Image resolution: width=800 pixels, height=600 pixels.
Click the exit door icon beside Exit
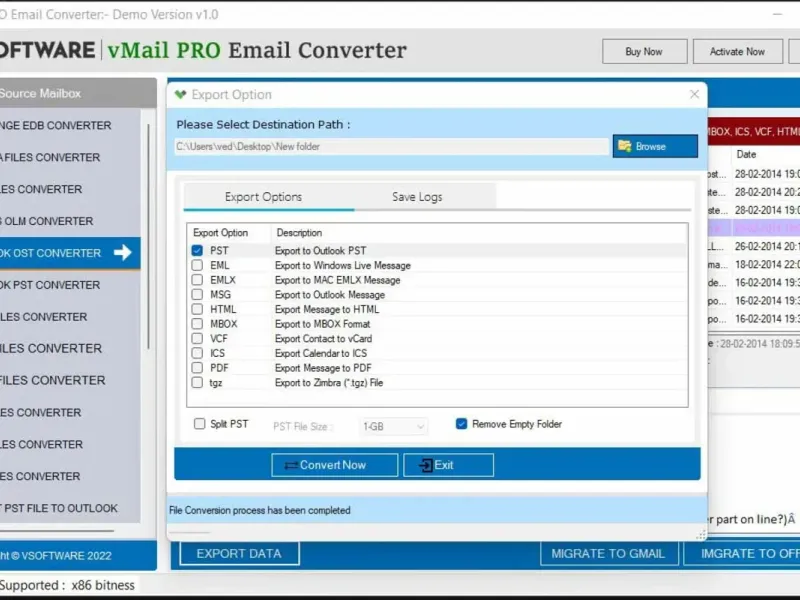[x=426, y=465]
